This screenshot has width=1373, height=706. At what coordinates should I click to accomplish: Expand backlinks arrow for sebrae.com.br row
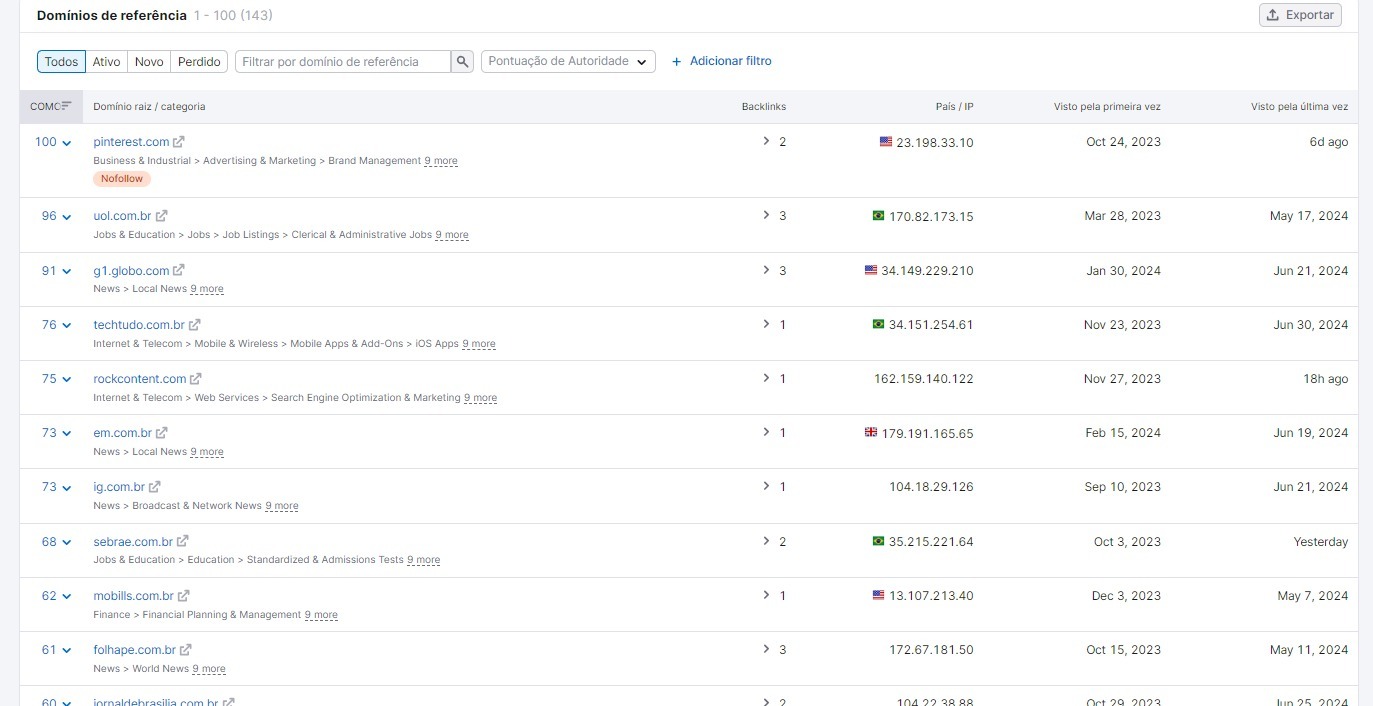click(x=766, y=541)
